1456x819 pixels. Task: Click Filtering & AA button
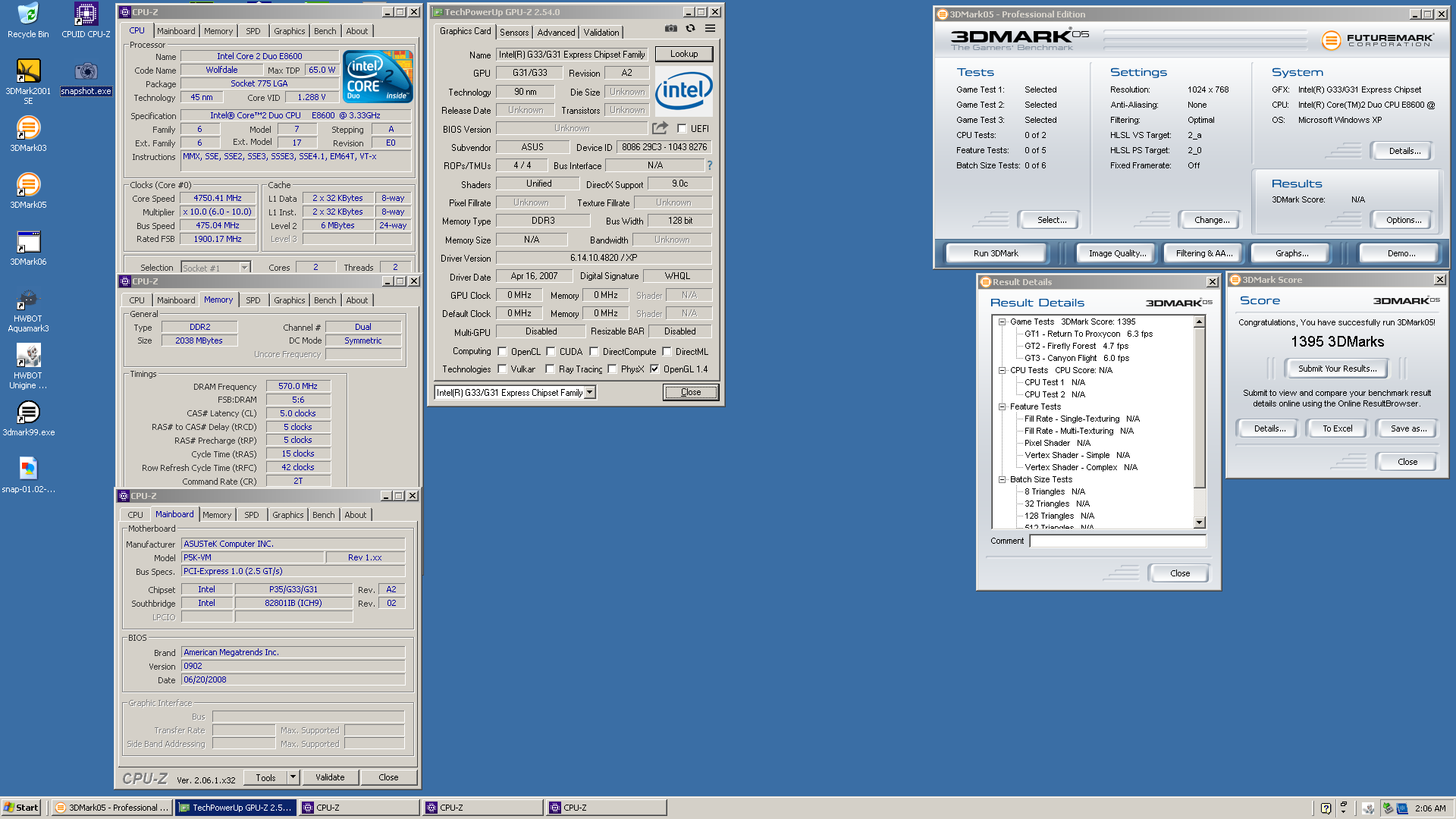(1204, 253)
